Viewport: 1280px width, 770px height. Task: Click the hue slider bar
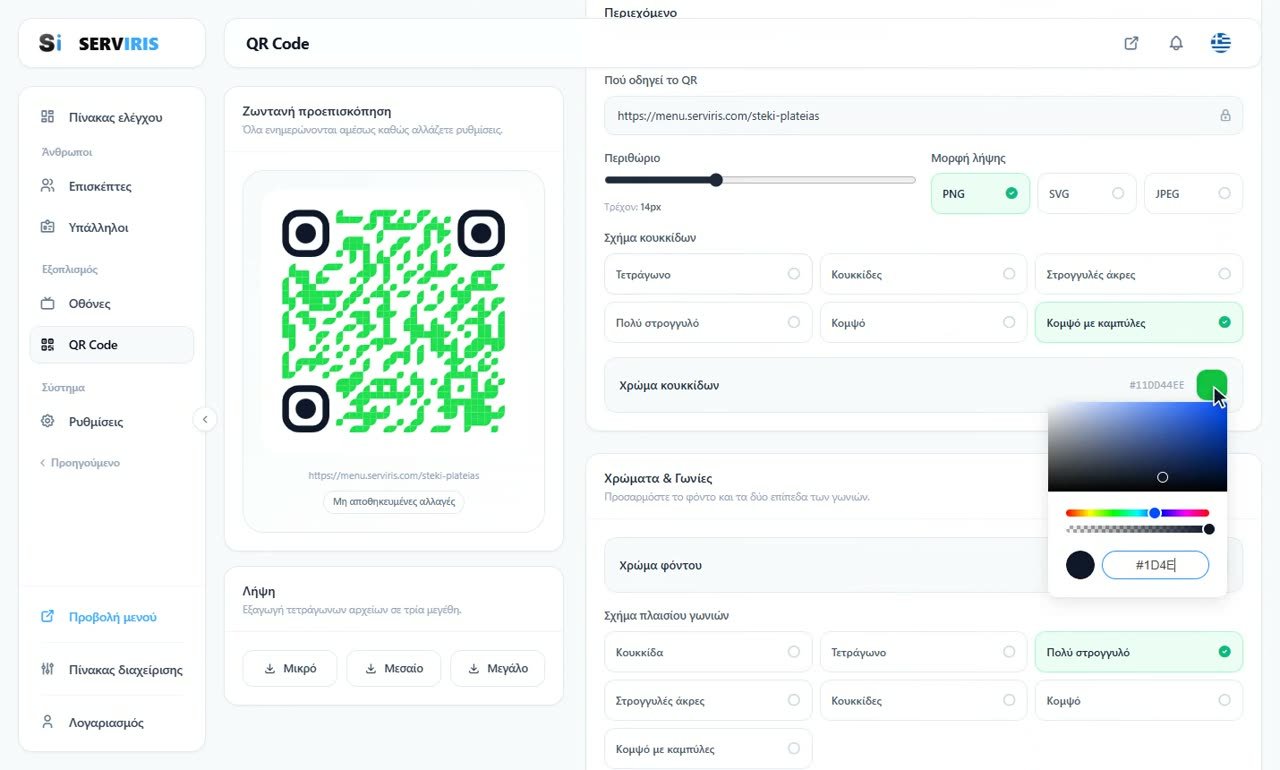(1137, 513)
